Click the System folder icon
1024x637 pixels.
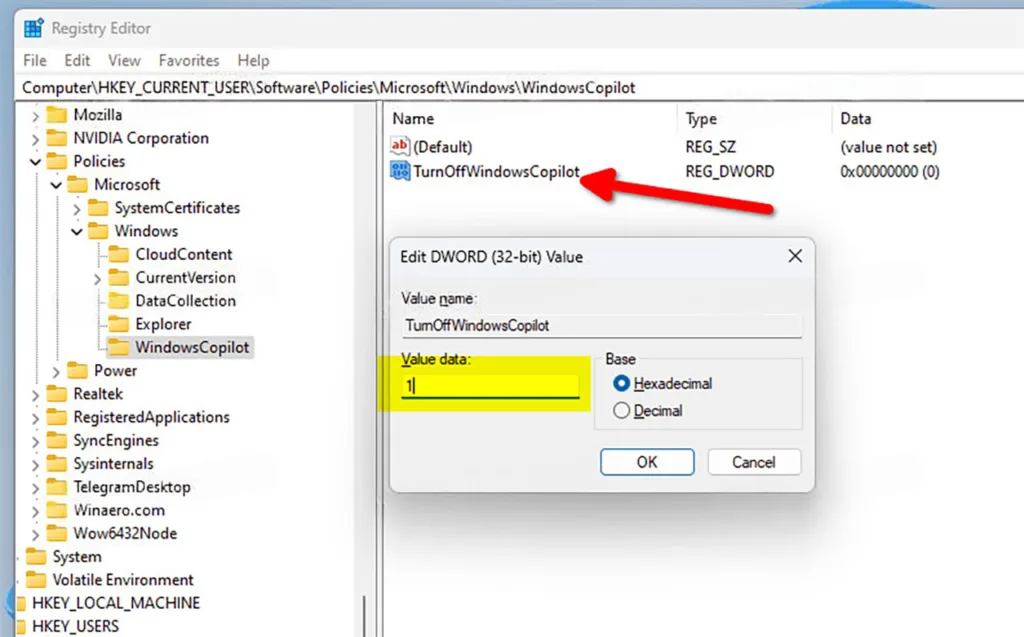coord(36,557)
